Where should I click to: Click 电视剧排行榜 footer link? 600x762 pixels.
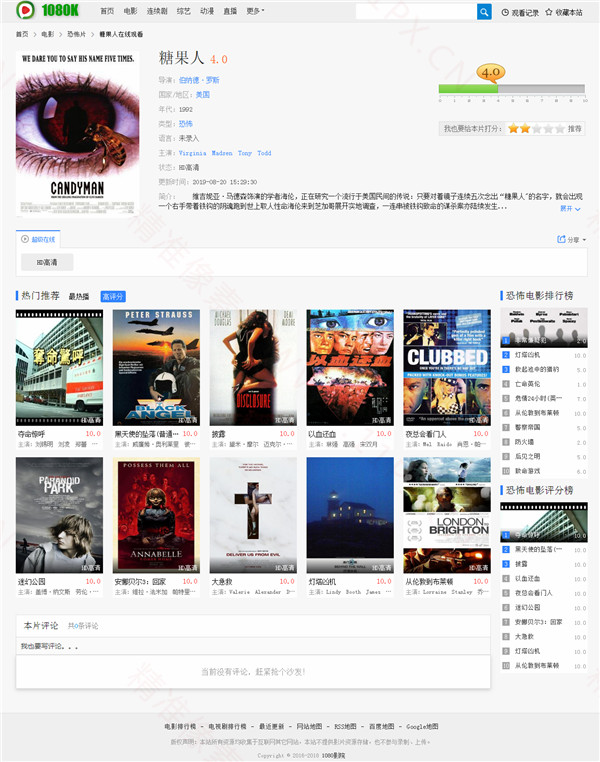tap(227, 727)
